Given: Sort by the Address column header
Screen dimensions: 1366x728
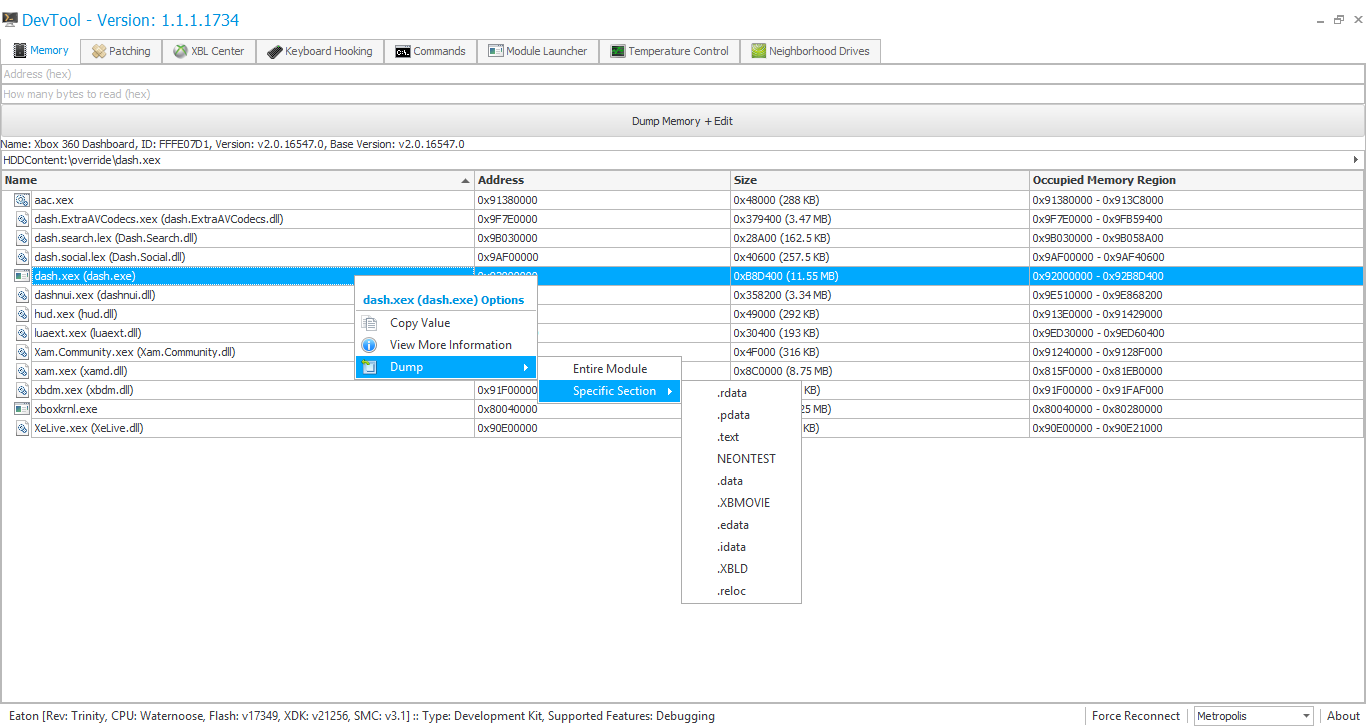Looking at the screenshot, I should click(x=603, y=180).
